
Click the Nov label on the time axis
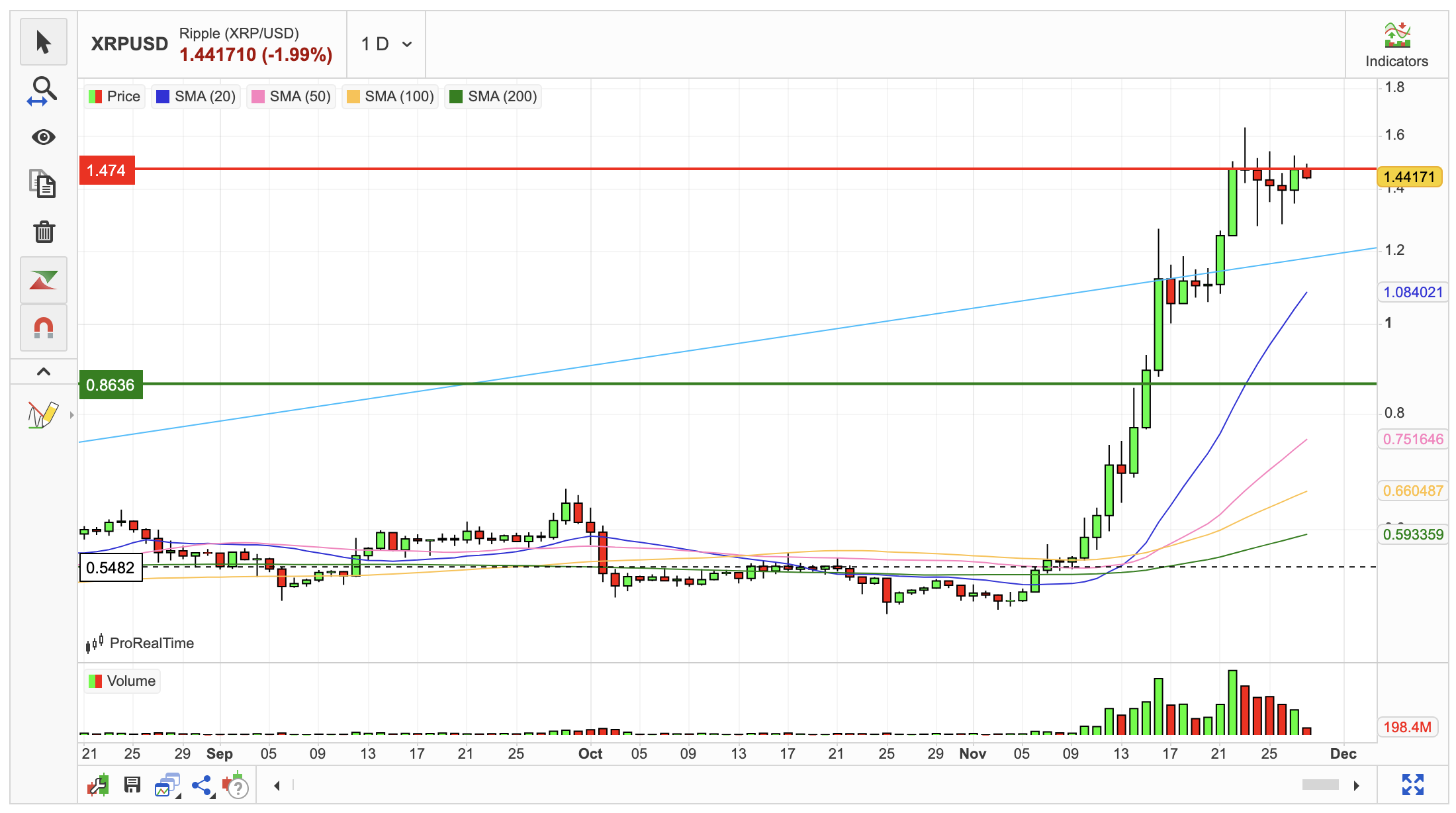pyautogui.click(x=972, y=753)
